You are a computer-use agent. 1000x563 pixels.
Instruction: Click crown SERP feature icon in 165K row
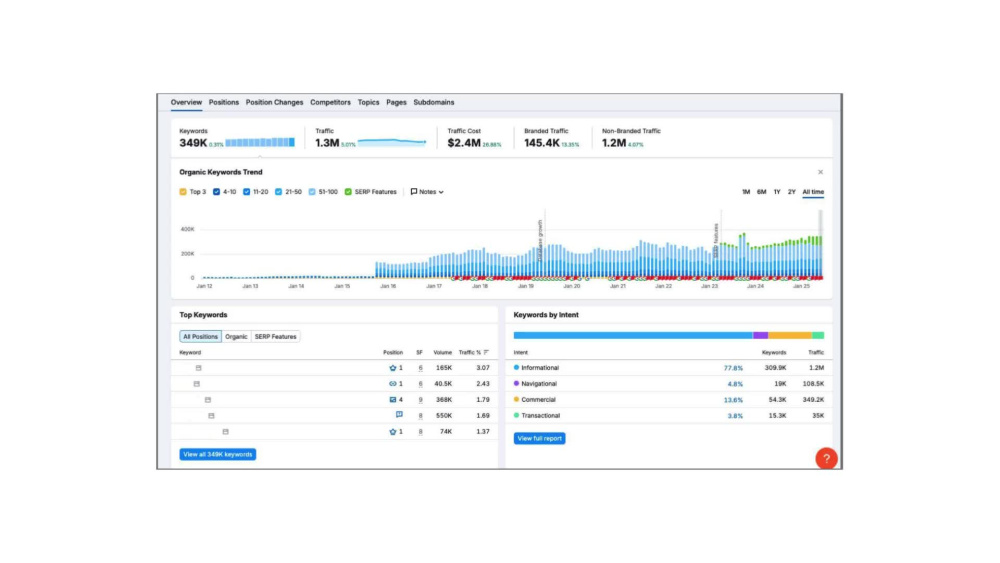(x=393, y=368)
